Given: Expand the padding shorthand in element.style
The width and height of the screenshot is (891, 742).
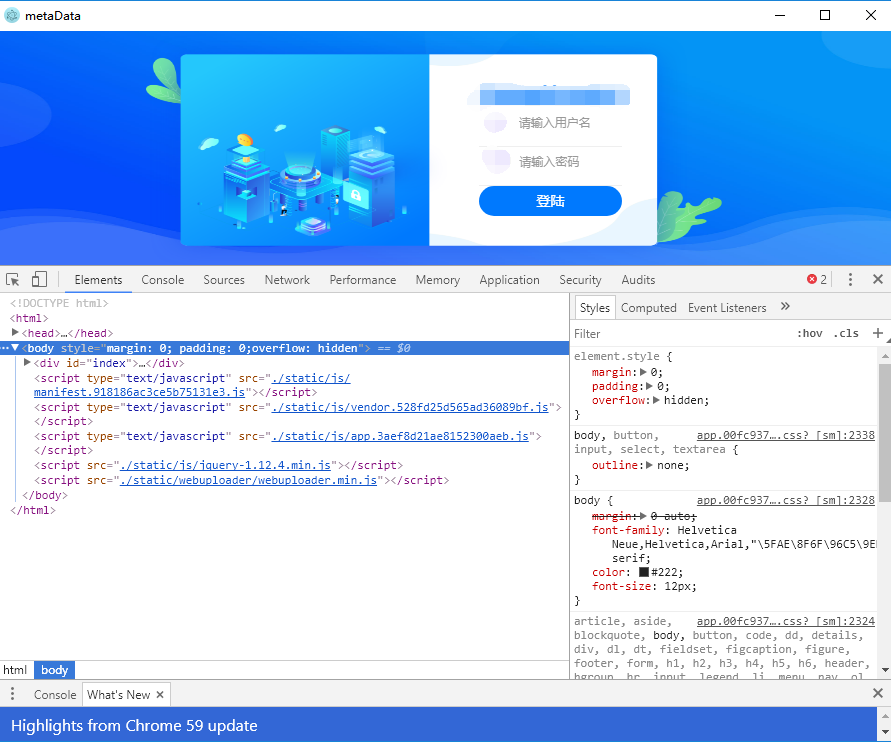Looking at the screenshot, I should click(649, 386).
